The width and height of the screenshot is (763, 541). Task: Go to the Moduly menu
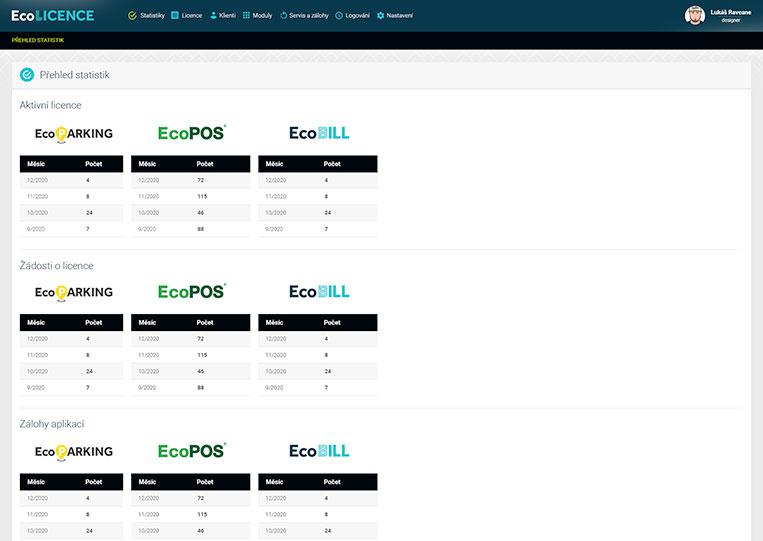(262, 16)
